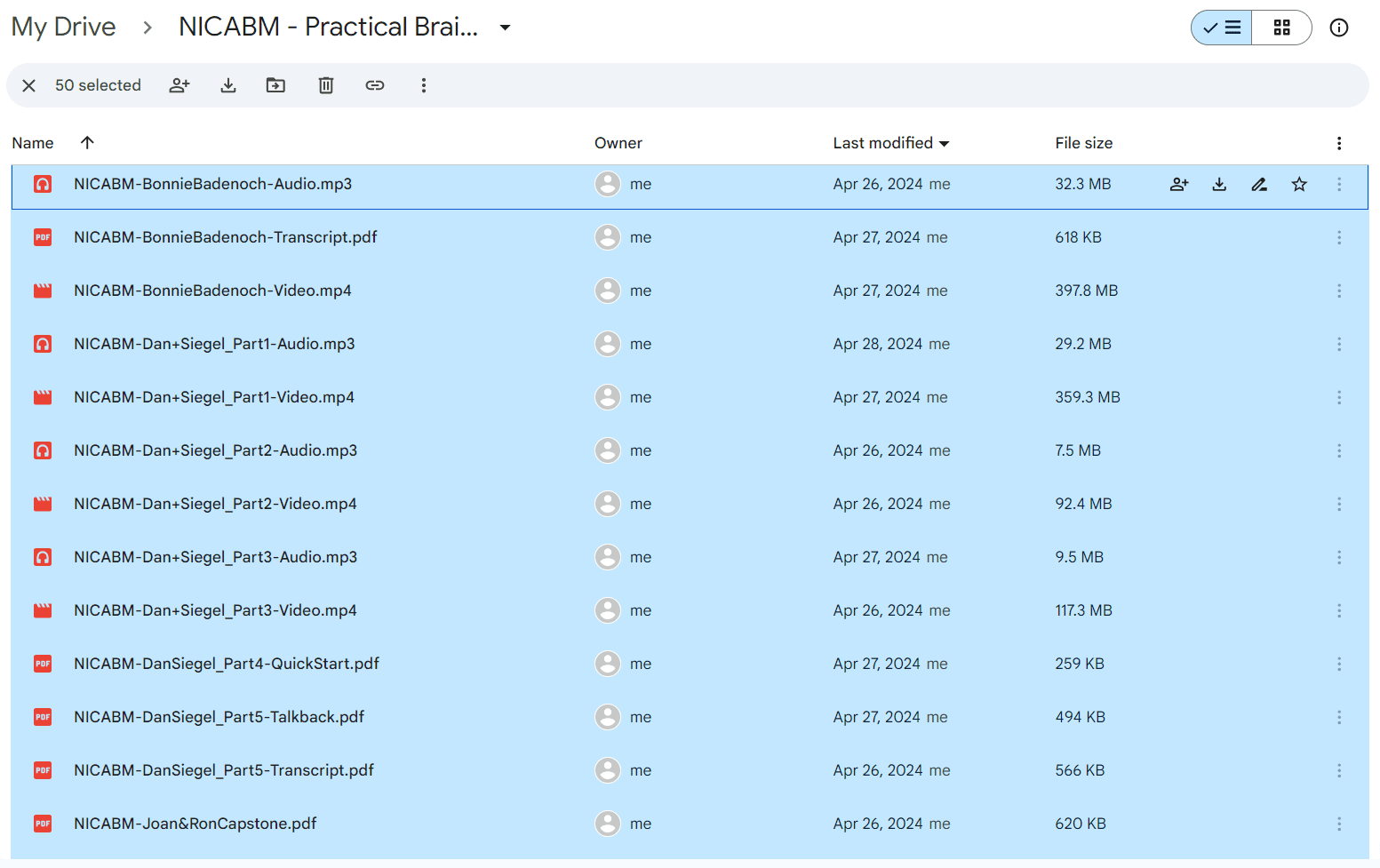
Task: Open more actions for Dan+Siegel_Part1-Video.mp4
Action: pyautogui.click(x=1339, y=397)
